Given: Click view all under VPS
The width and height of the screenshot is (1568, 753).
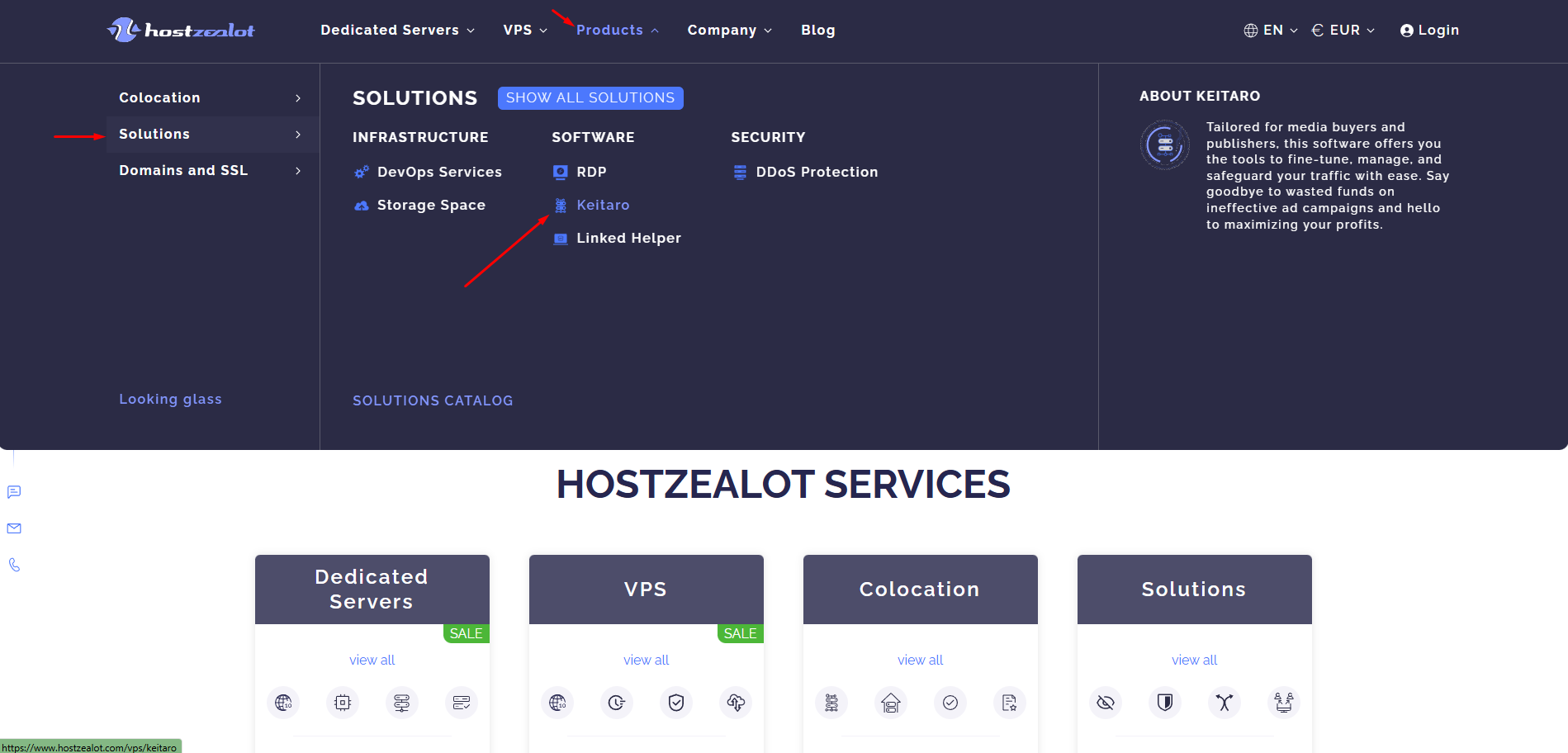Looking at the screenshot, I should pos(647,660).
